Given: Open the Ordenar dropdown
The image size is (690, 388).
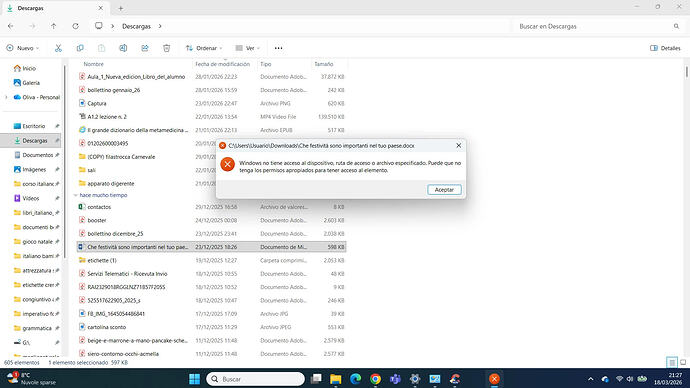Looking at the screenshot, I should pos(204,48).
